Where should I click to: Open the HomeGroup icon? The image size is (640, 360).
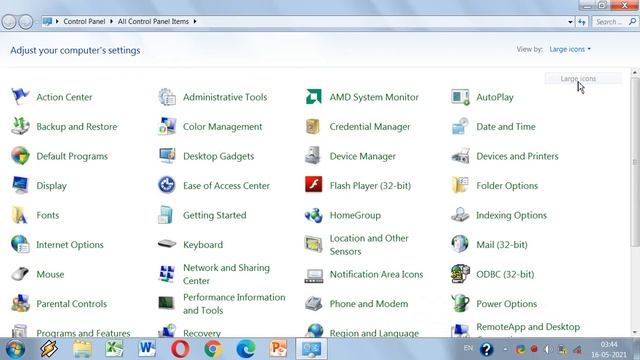click(x=313, y=215)
